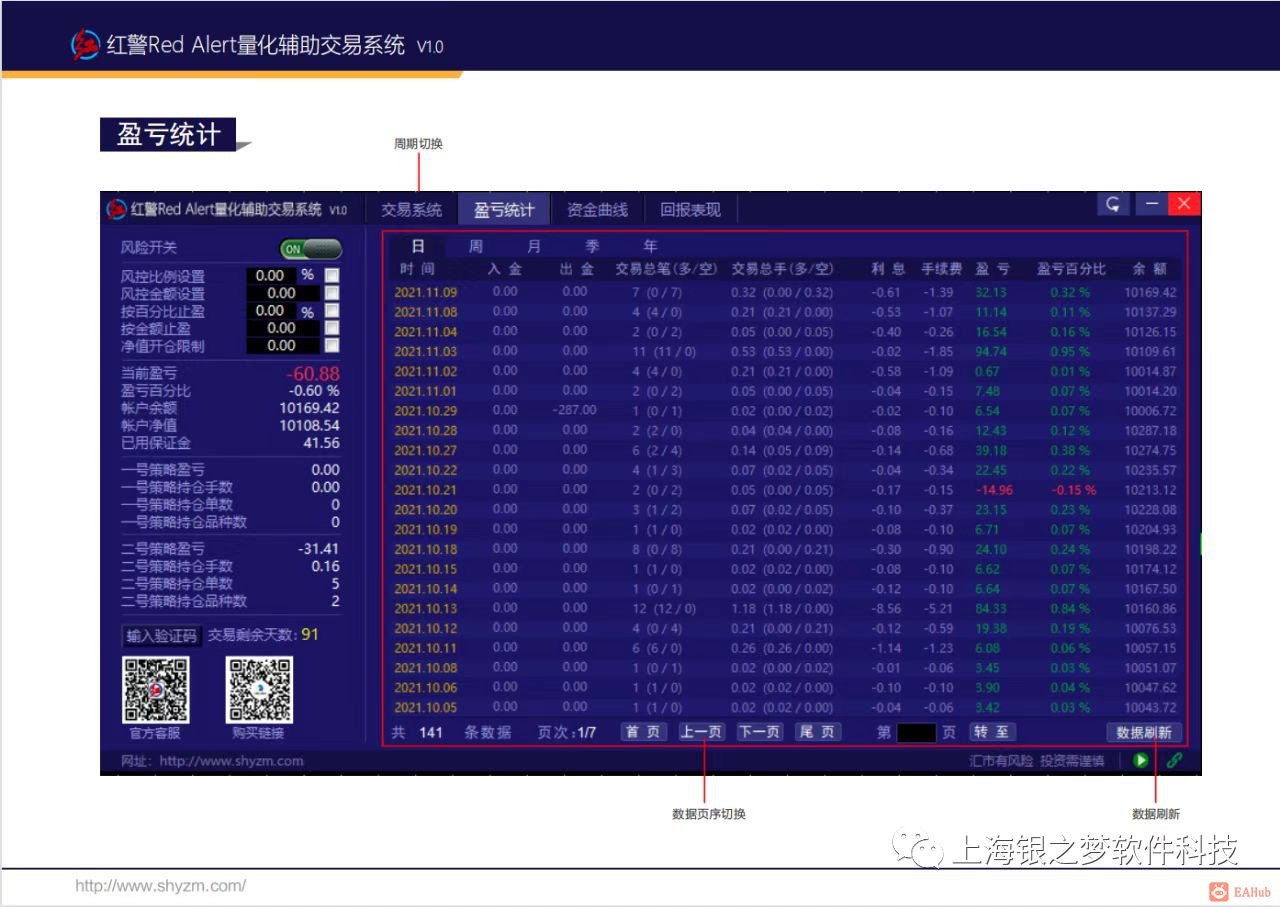The image size is (1280, 907).
Task: Click the -60.88 current profit value
Action: click(x=312, y=373)
